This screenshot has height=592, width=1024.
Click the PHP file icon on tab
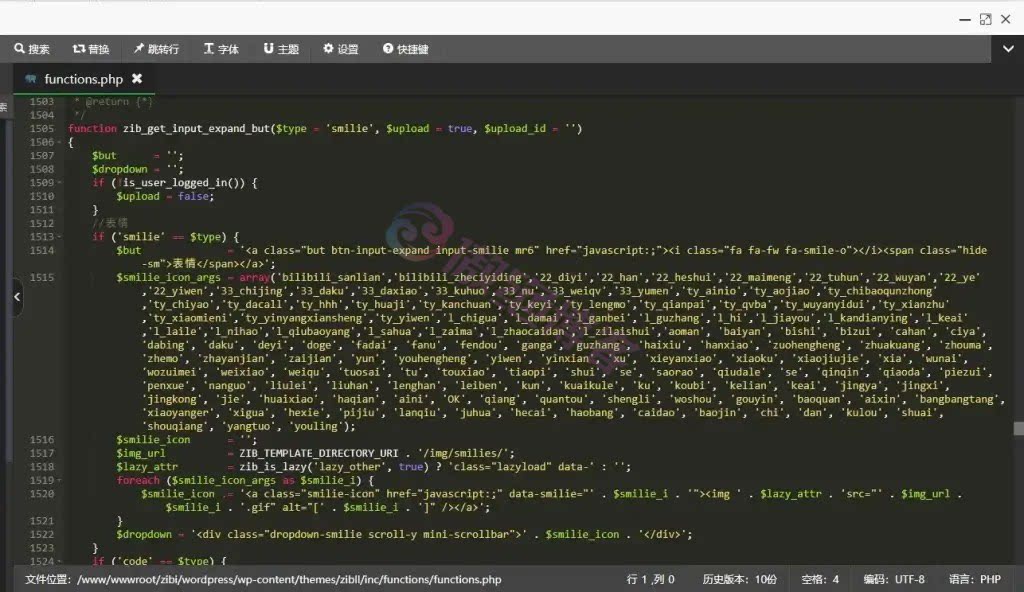point(31,79)
